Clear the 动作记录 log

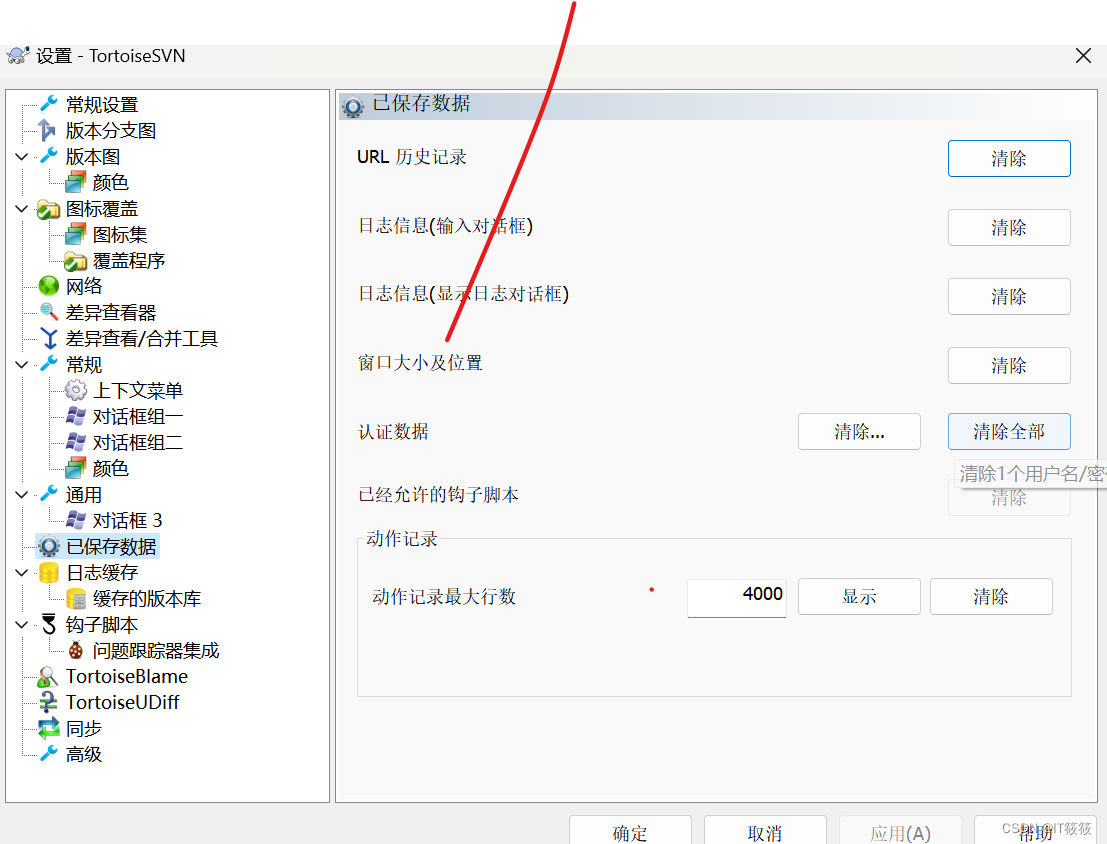991,597
